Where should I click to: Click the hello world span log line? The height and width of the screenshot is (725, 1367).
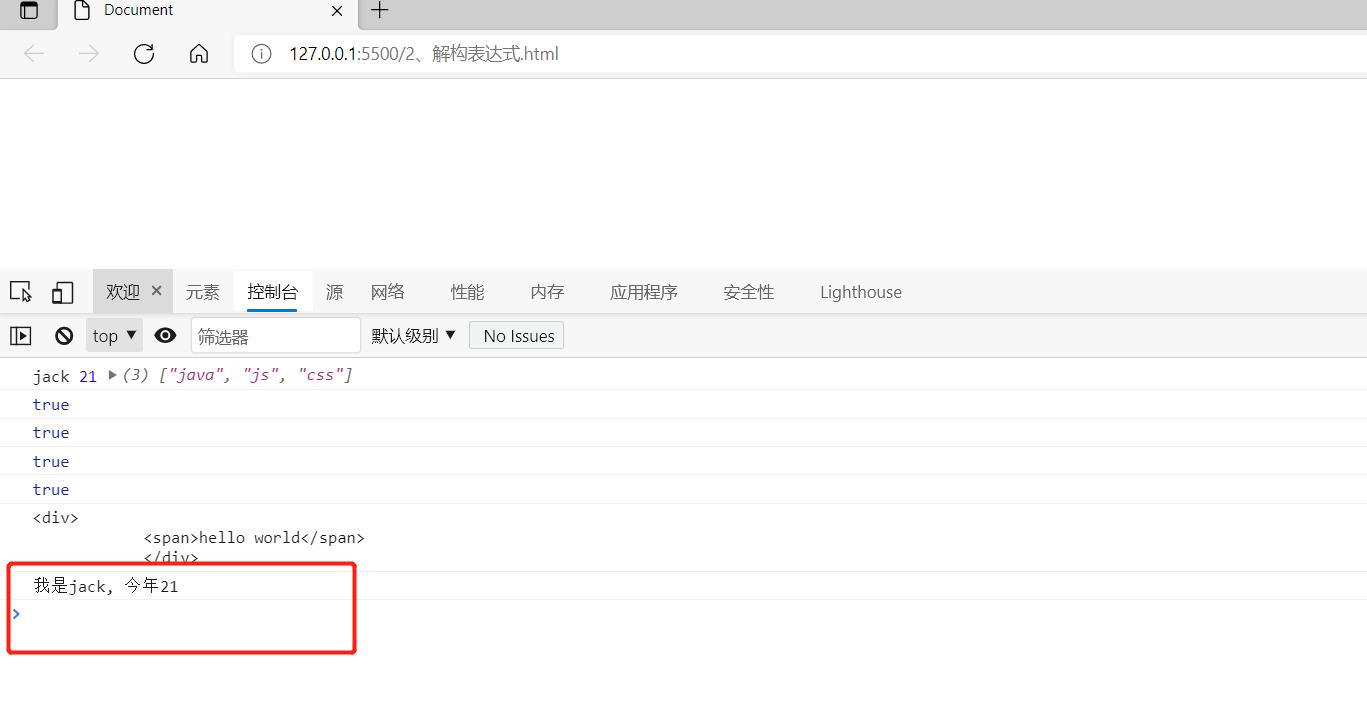click(254, 538)
